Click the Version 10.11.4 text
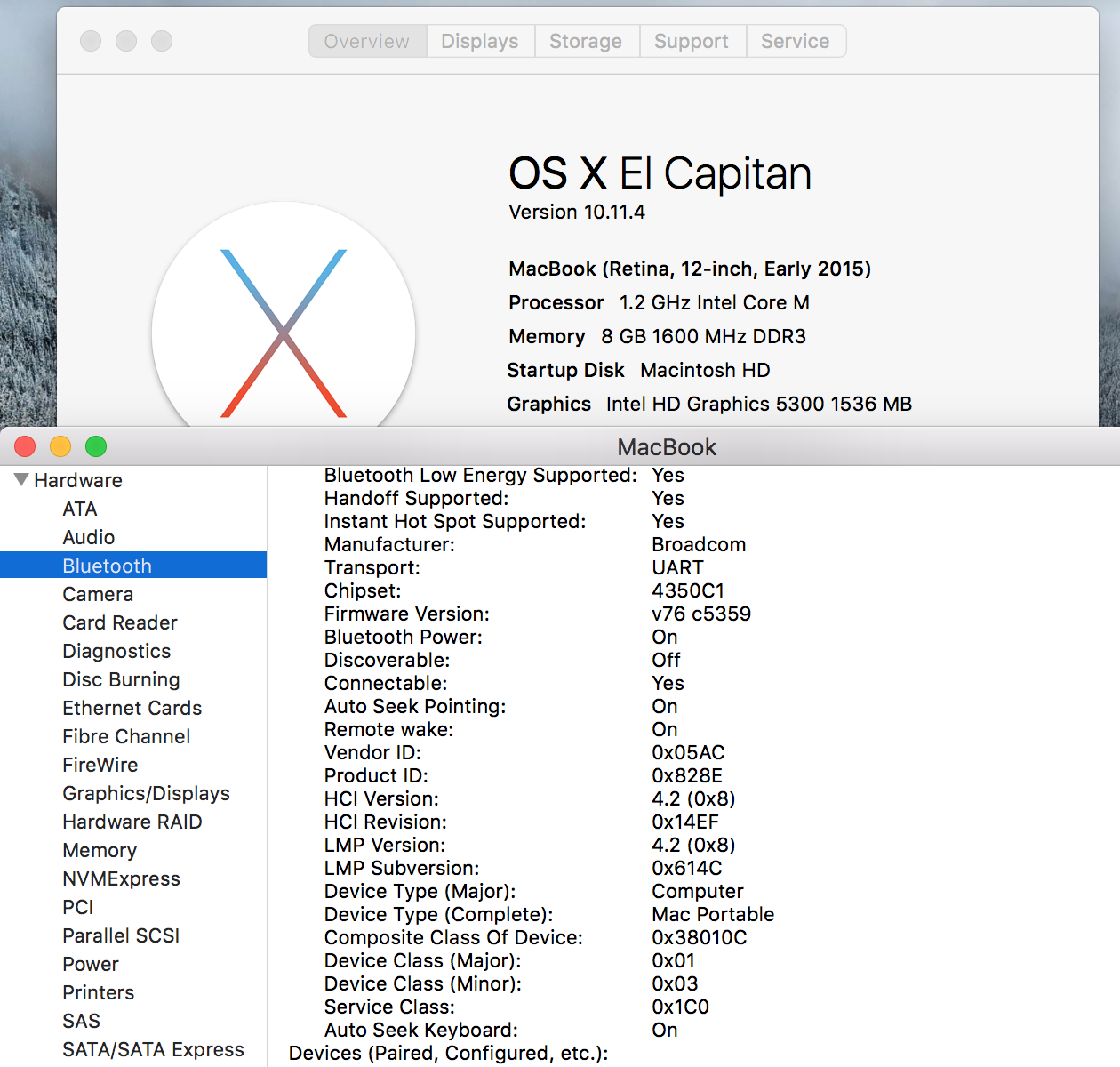Screen dimensions: 1120x1067 coord(577,212)
